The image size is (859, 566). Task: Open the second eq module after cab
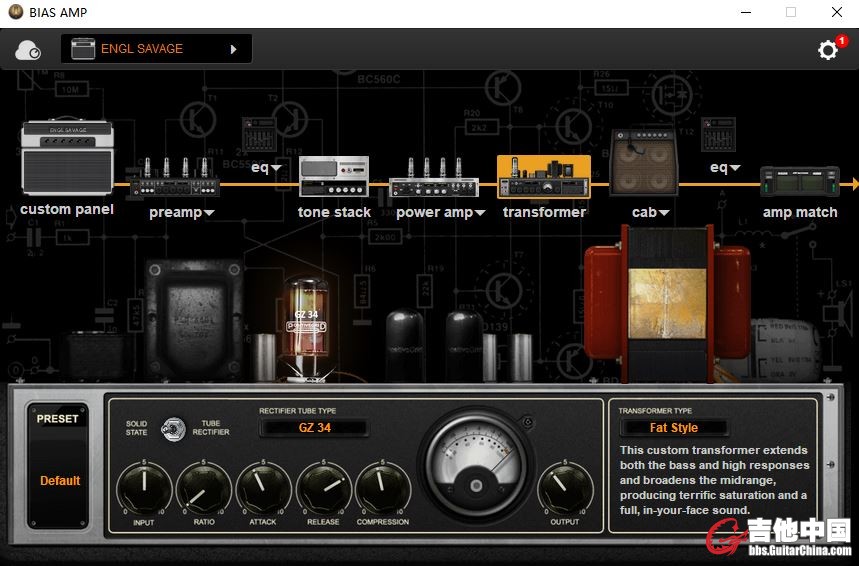[x=718, y=134]
